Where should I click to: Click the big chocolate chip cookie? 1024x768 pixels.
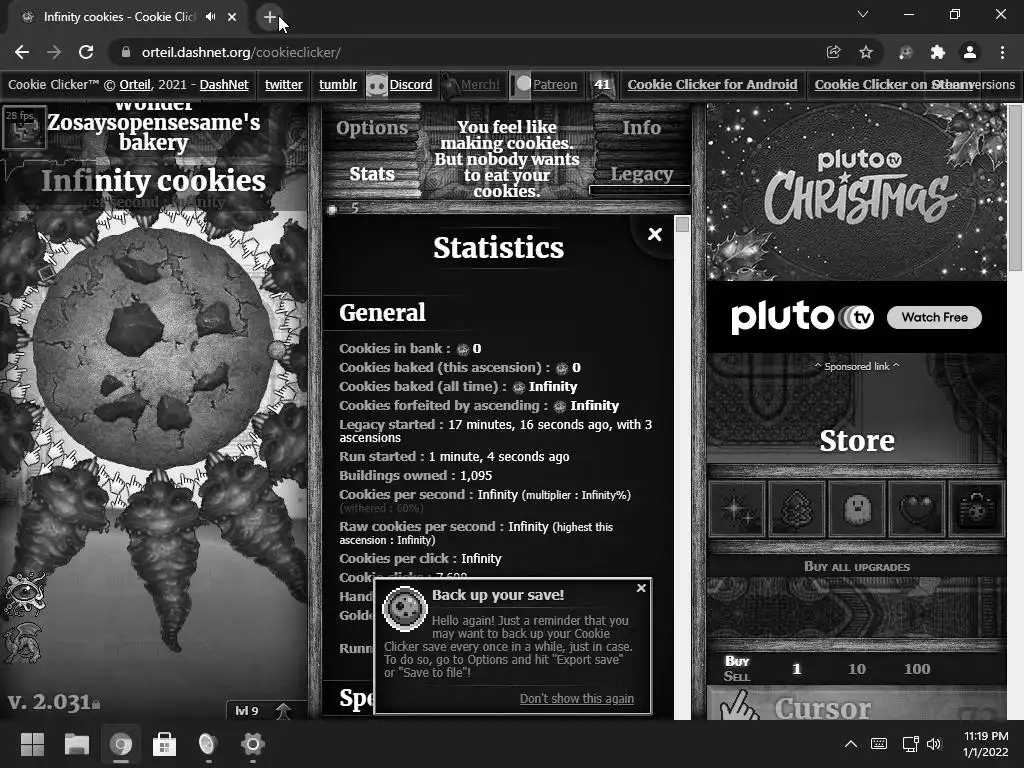(153, 349)
